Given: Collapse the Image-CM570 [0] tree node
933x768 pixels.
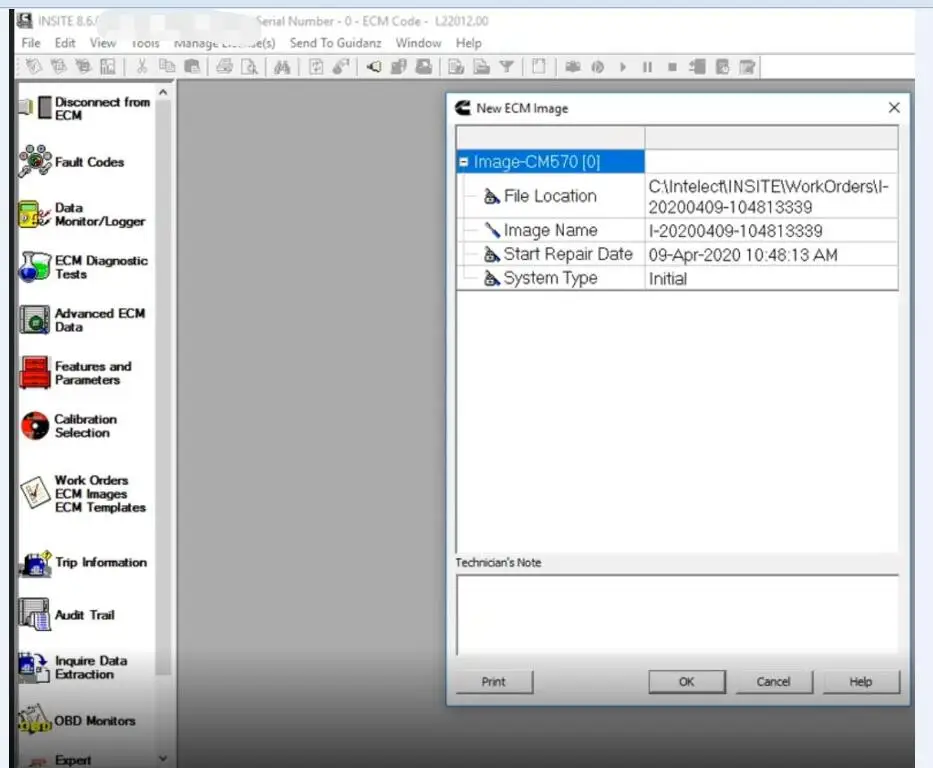Looking at the screenshot, I should (x=464, y=162).
